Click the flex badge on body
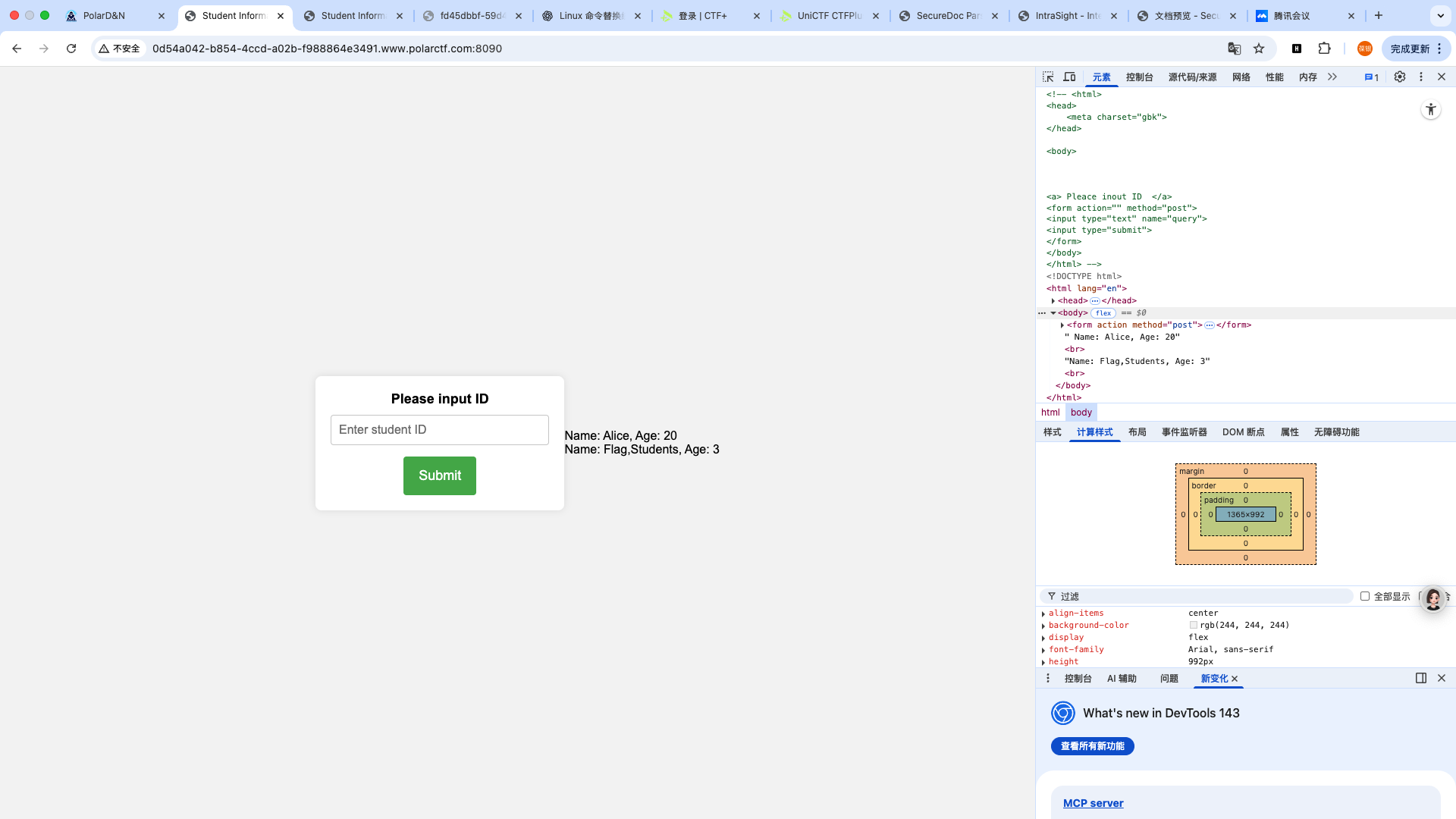 tap(1103, 313)
